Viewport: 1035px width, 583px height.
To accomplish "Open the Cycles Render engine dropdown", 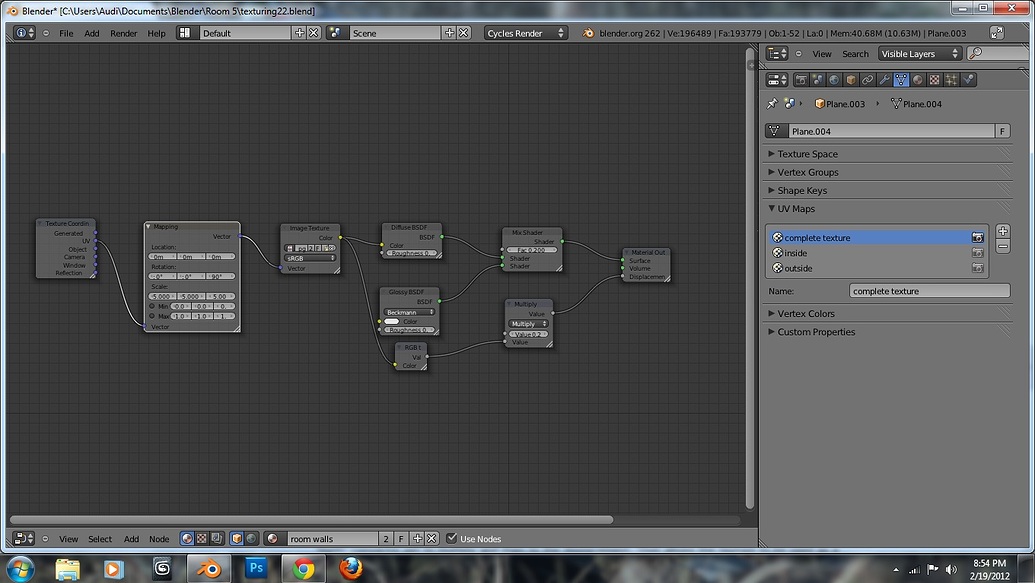I will (x=525, y=33).
